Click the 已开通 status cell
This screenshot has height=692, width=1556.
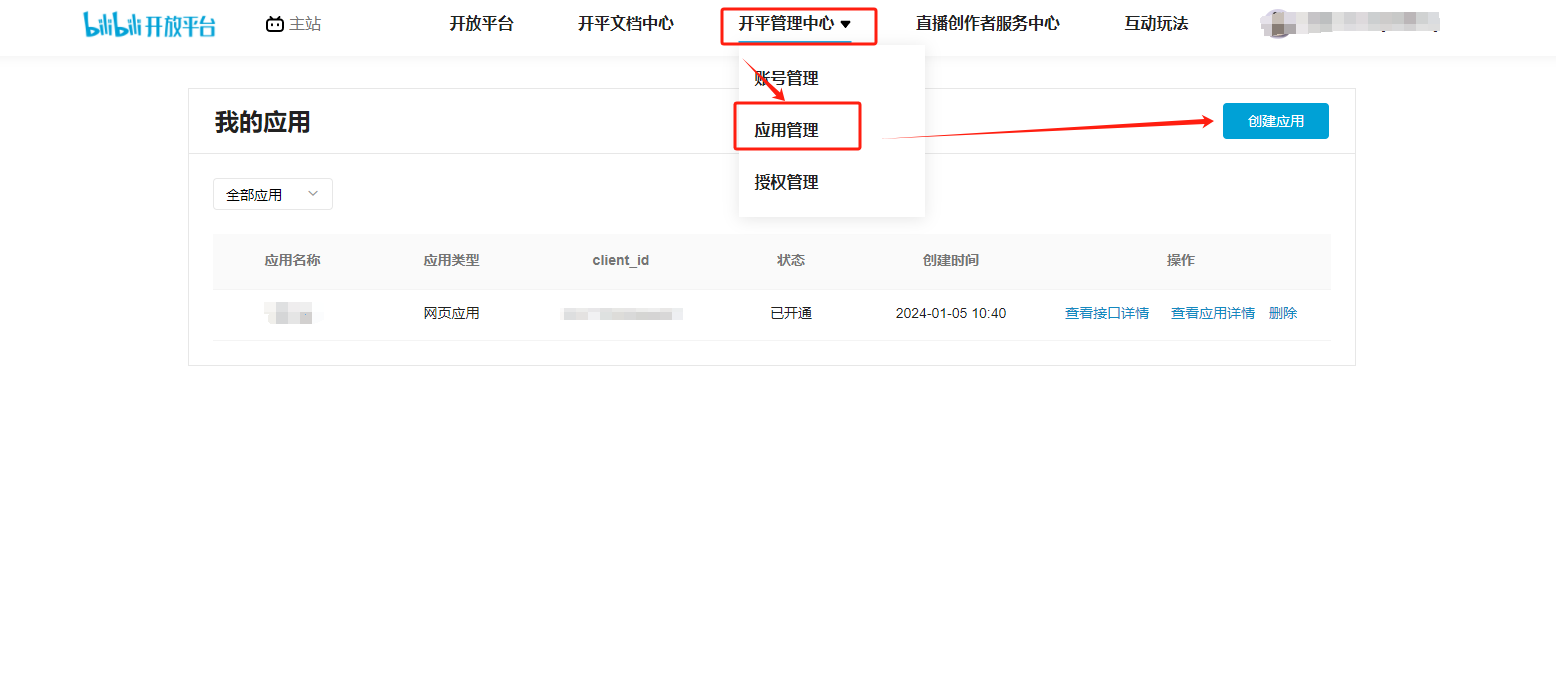click(x=791, y=313)
